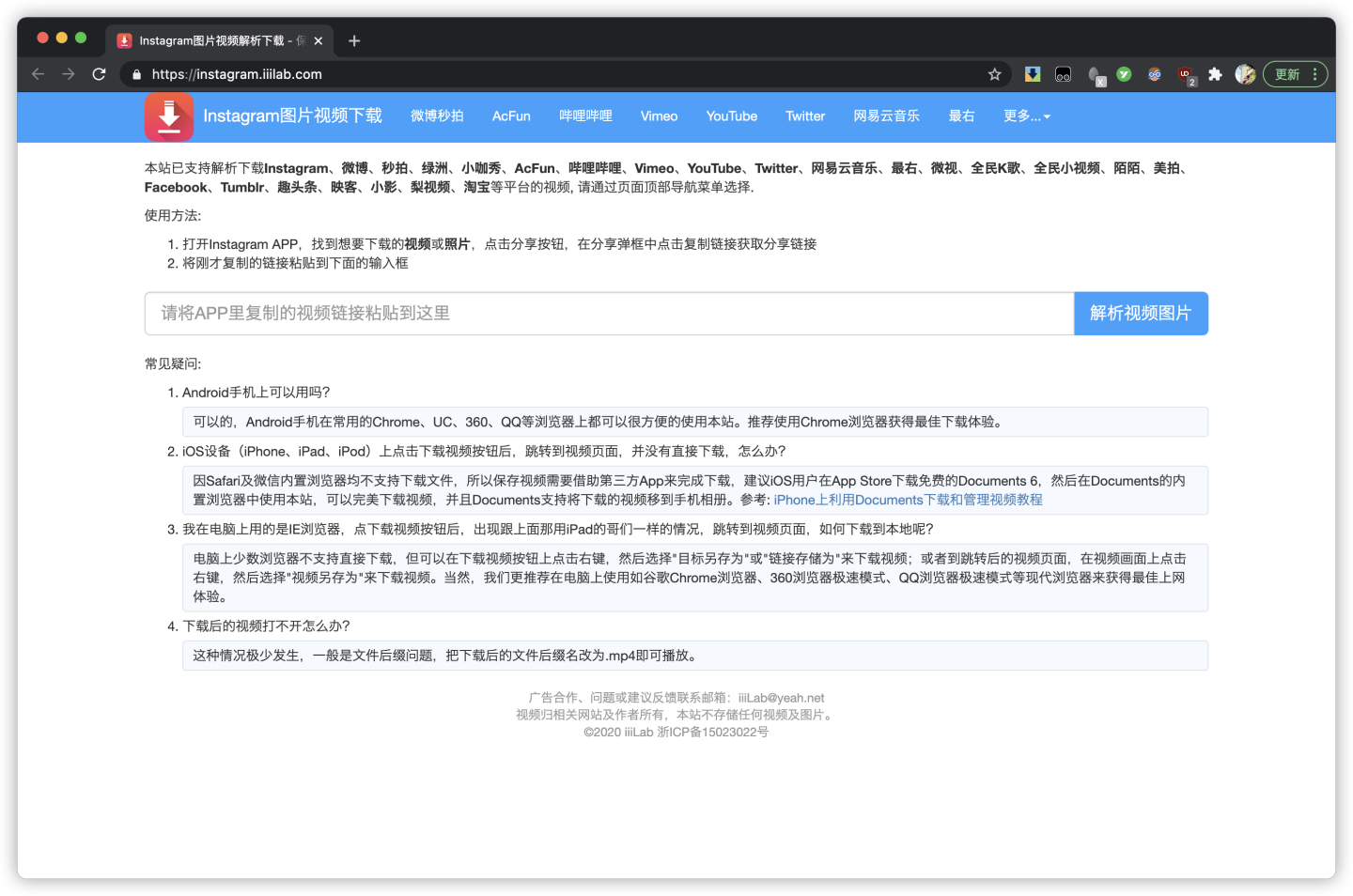This screenshot has height=896, width=1353.
Task: Reload the current page
Action: coord(99,74)
